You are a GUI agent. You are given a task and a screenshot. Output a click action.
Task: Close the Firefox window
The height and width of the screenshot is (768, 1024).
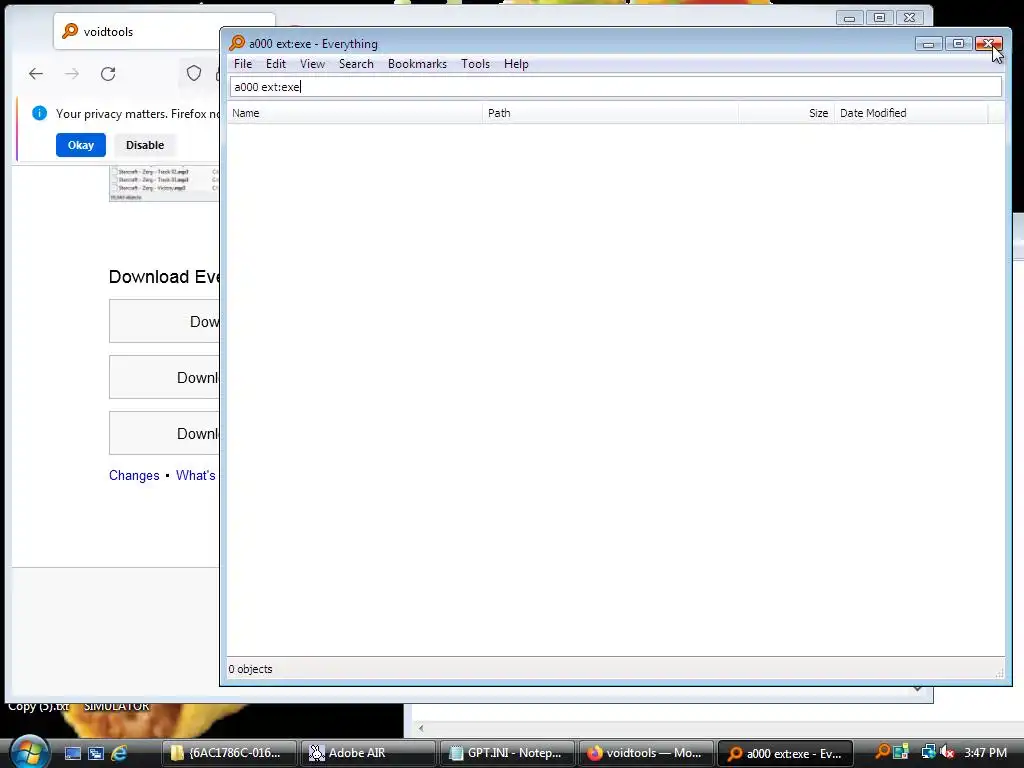(x=910, y=18)
